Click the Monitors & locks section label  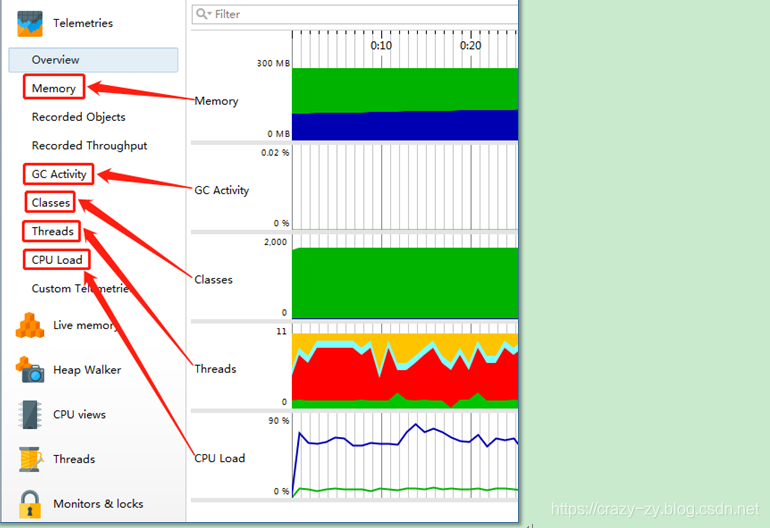click(98, 504)
